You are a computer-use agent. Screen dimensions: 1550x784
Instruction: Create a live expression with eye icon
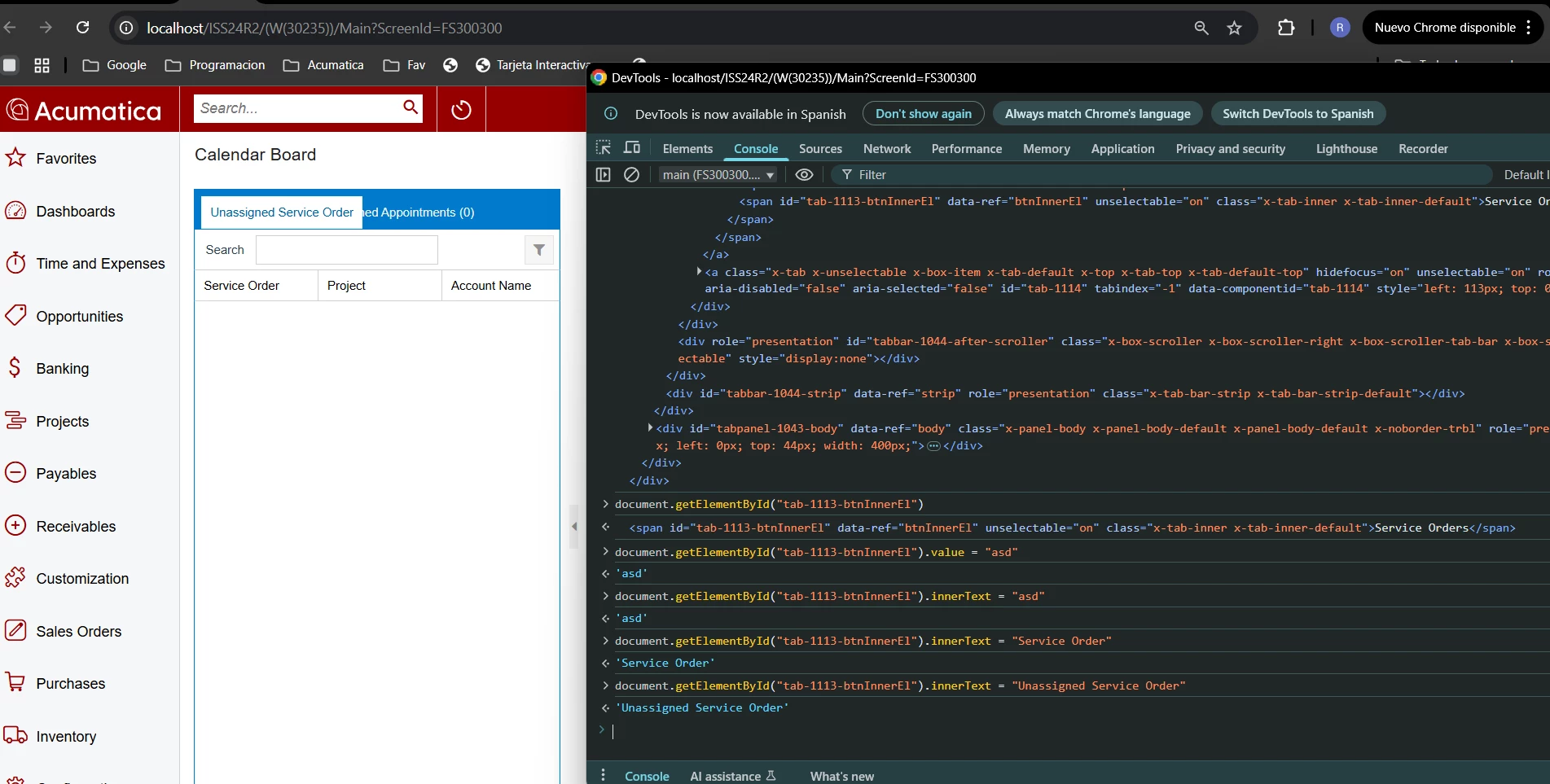[x=804, y=174]
